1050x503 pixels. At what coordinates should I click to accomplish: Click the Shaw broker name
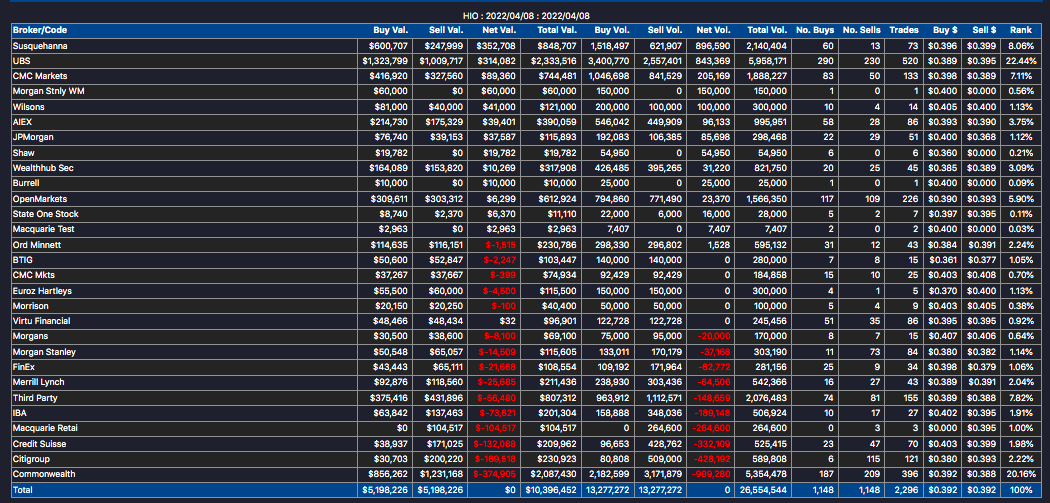click(x=23, y=153)
